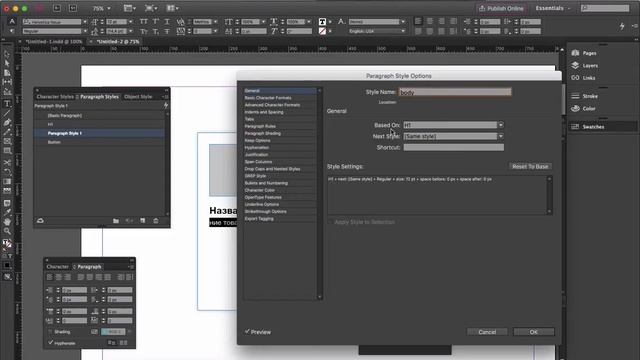This screenshot has height=360, width=640.
Task: Align left in the Paragraph panel
Action: [x=49, y=277]
